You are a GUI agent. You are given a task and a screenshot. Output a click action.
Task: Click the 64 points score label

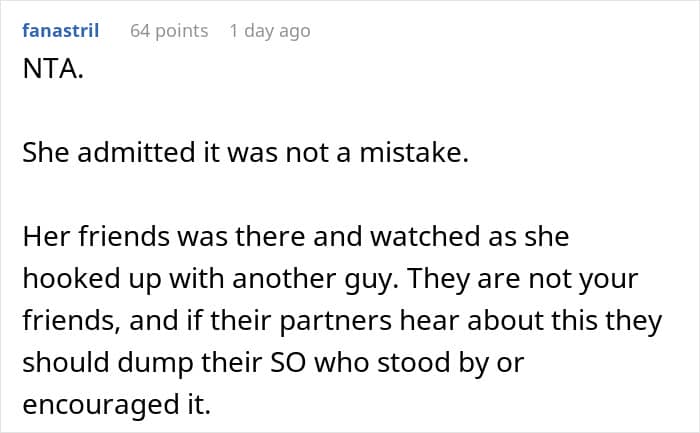169,31
